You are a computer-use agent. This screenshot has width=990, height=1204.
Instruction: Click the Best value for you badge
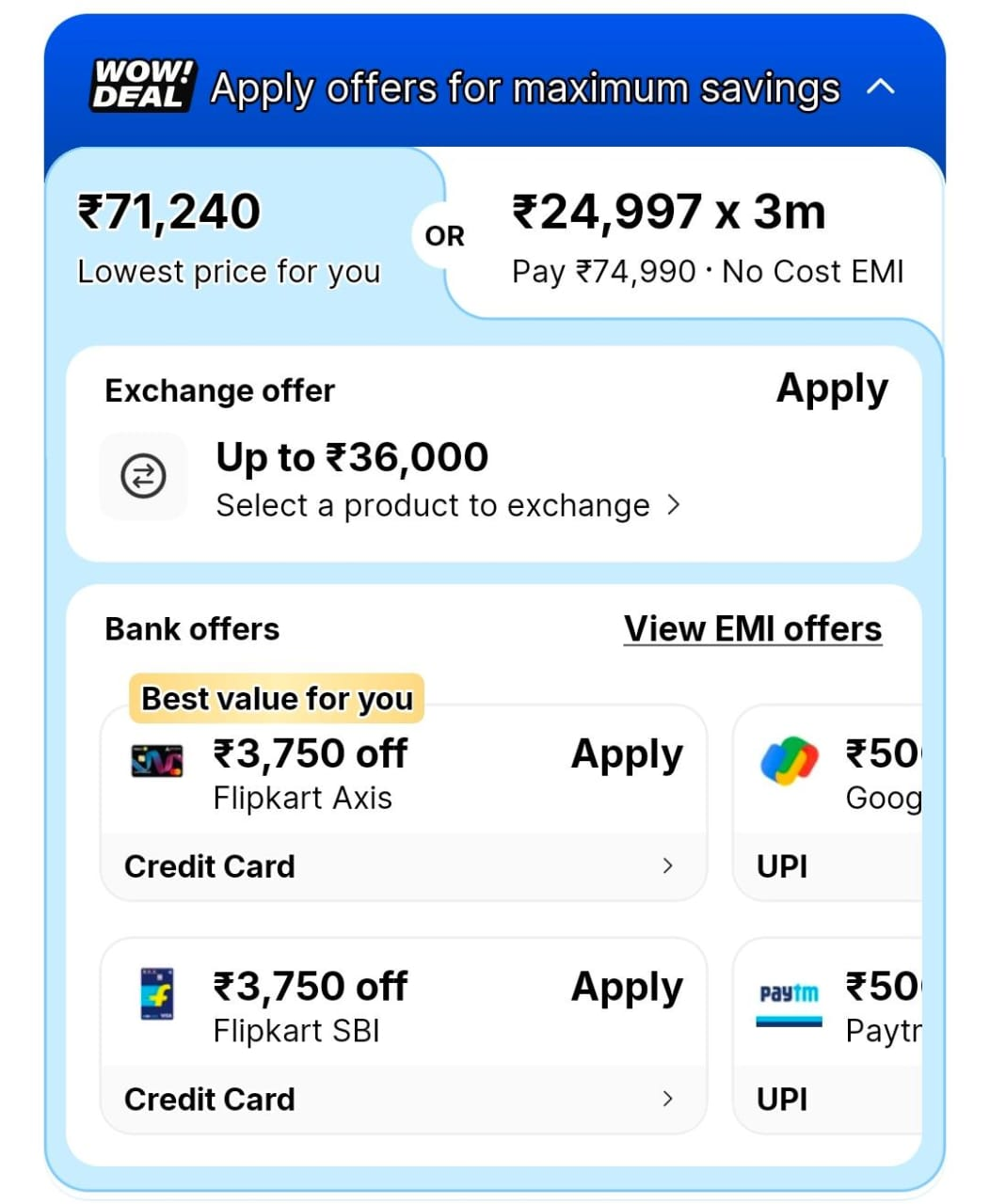[277, 699]
